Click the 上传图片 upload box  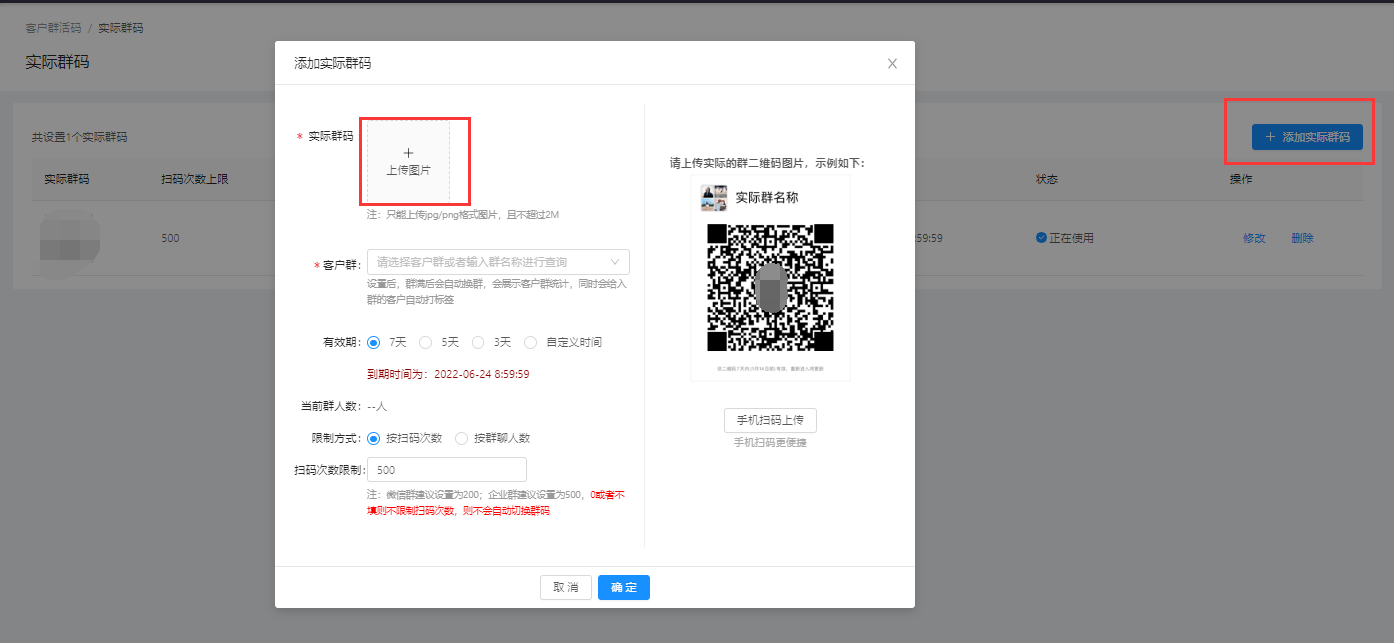coord(408,161)
